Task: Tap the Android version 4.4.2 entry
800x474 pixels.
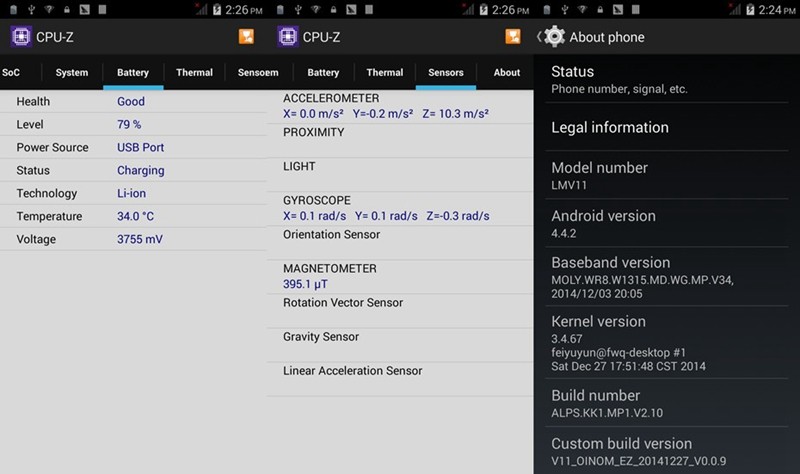Action: (666, 224)
